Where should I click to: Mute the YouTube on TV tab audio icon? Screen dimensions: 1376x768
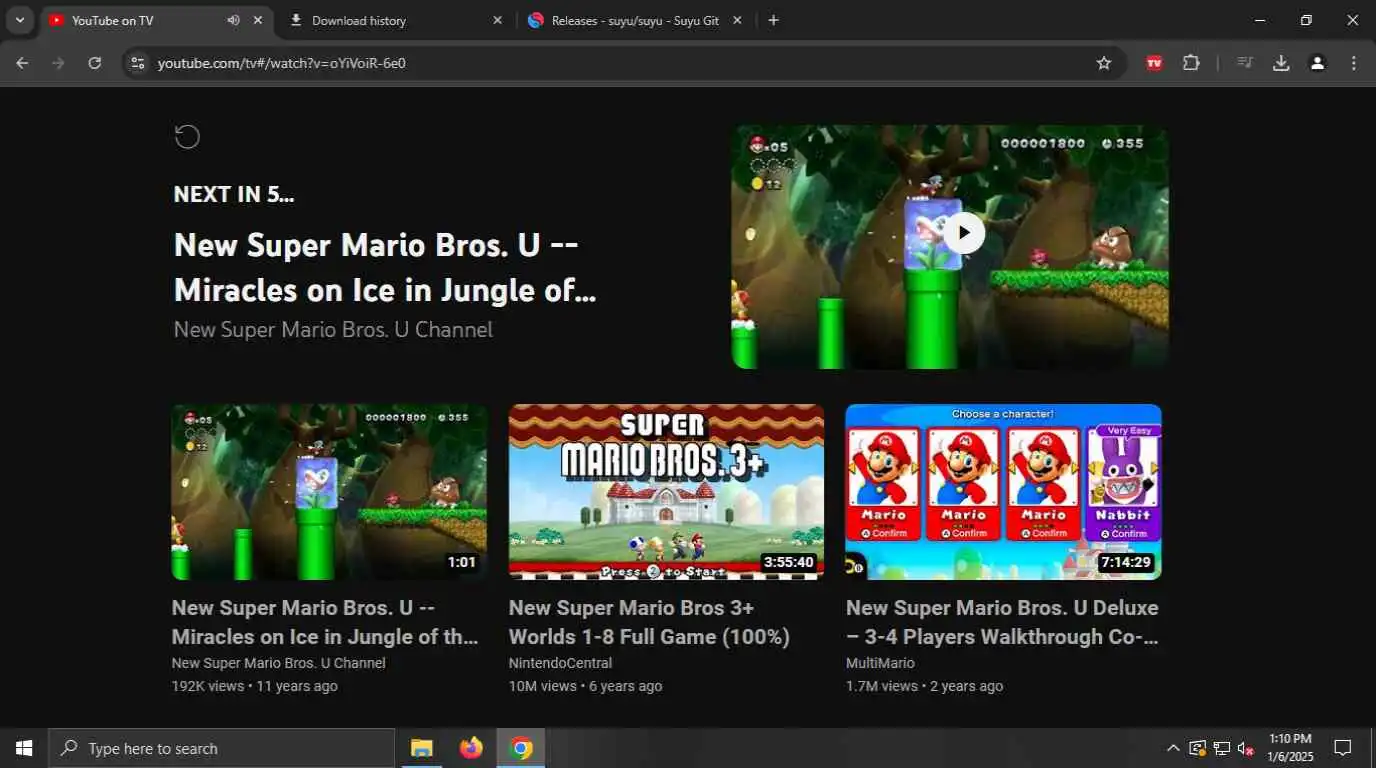click(233, 20)
